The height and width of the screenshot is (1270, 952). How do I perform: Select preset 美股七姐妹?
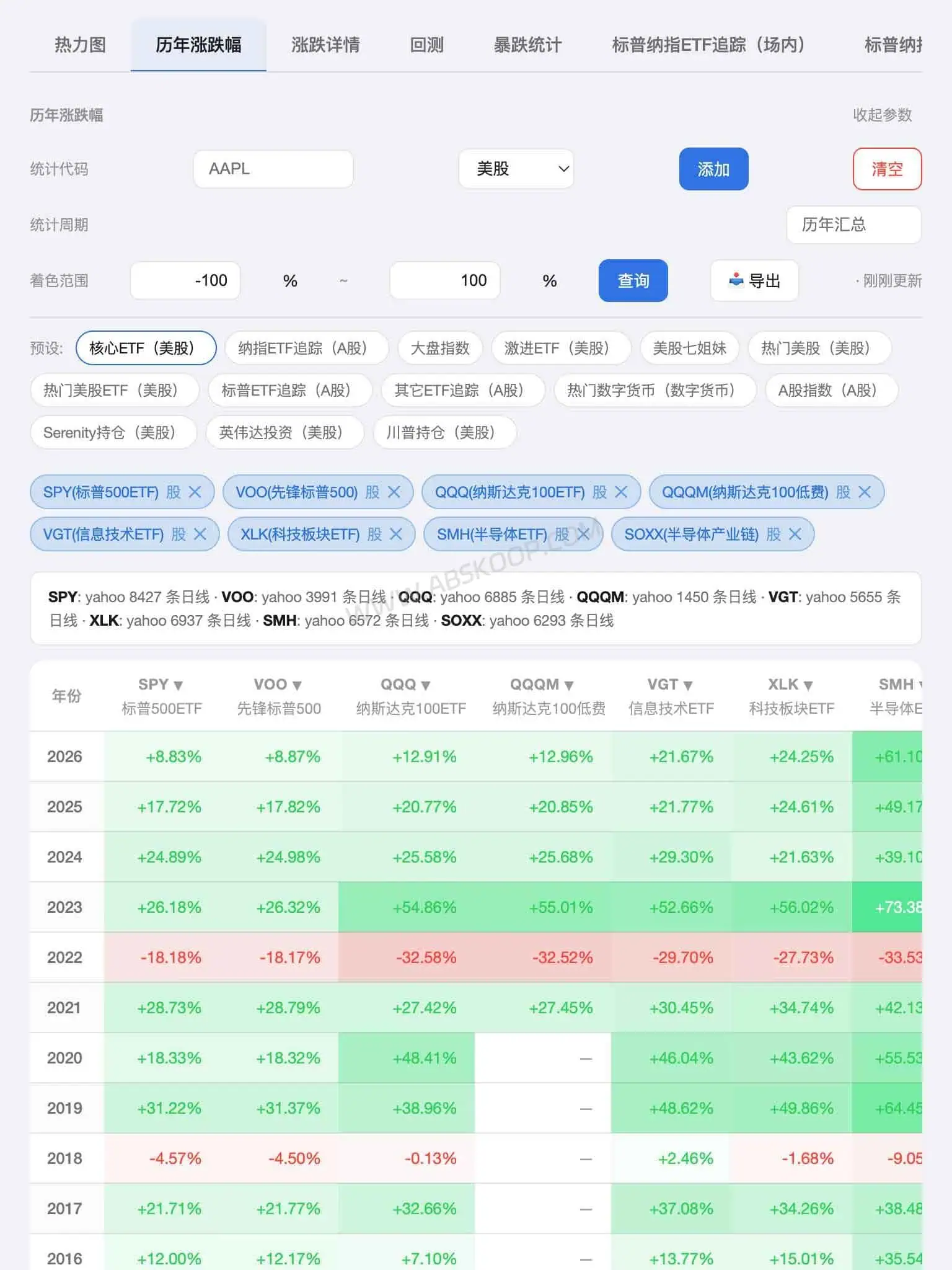(690, 348)
